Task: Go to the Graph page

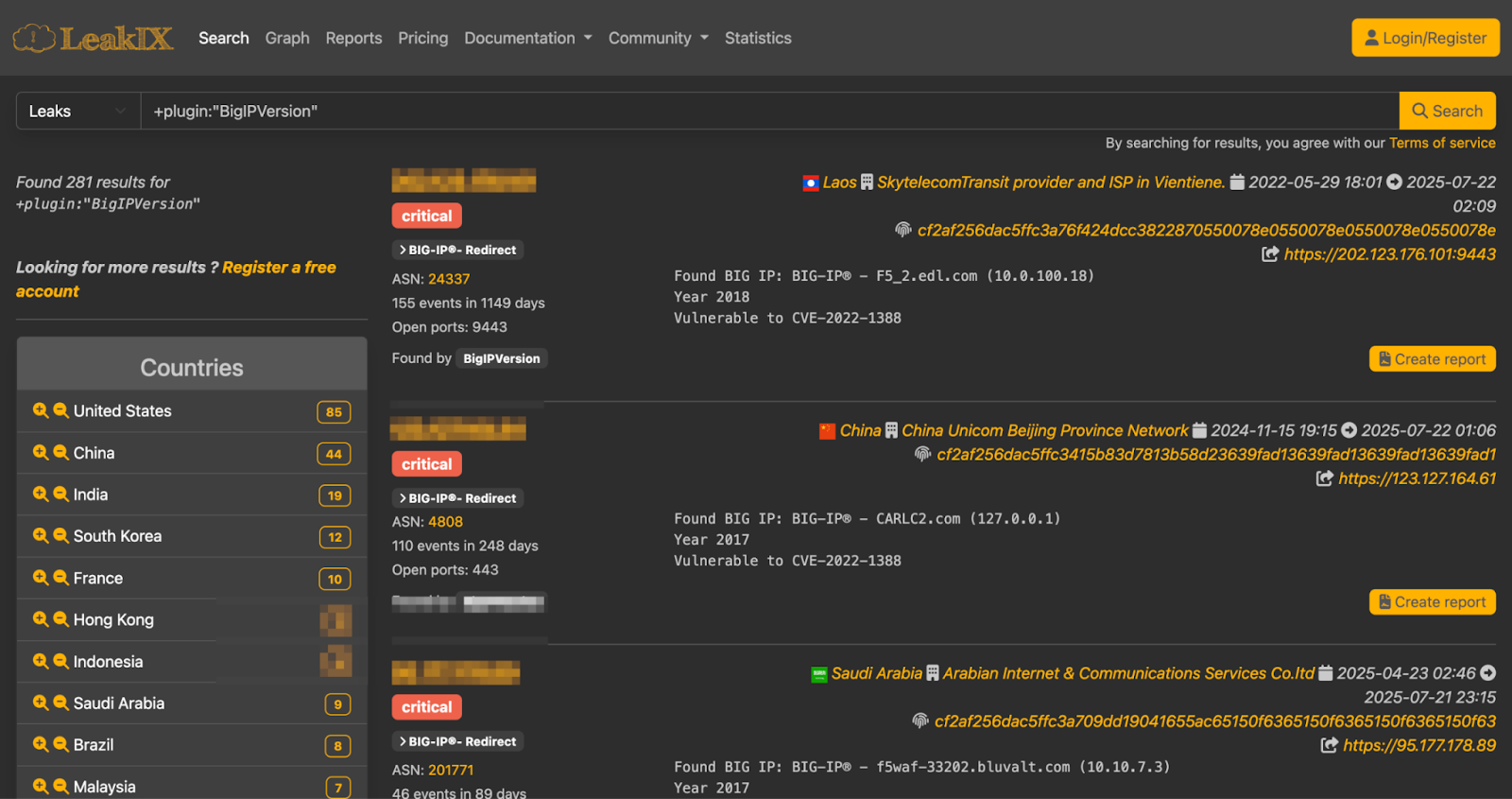Action: 287,38
